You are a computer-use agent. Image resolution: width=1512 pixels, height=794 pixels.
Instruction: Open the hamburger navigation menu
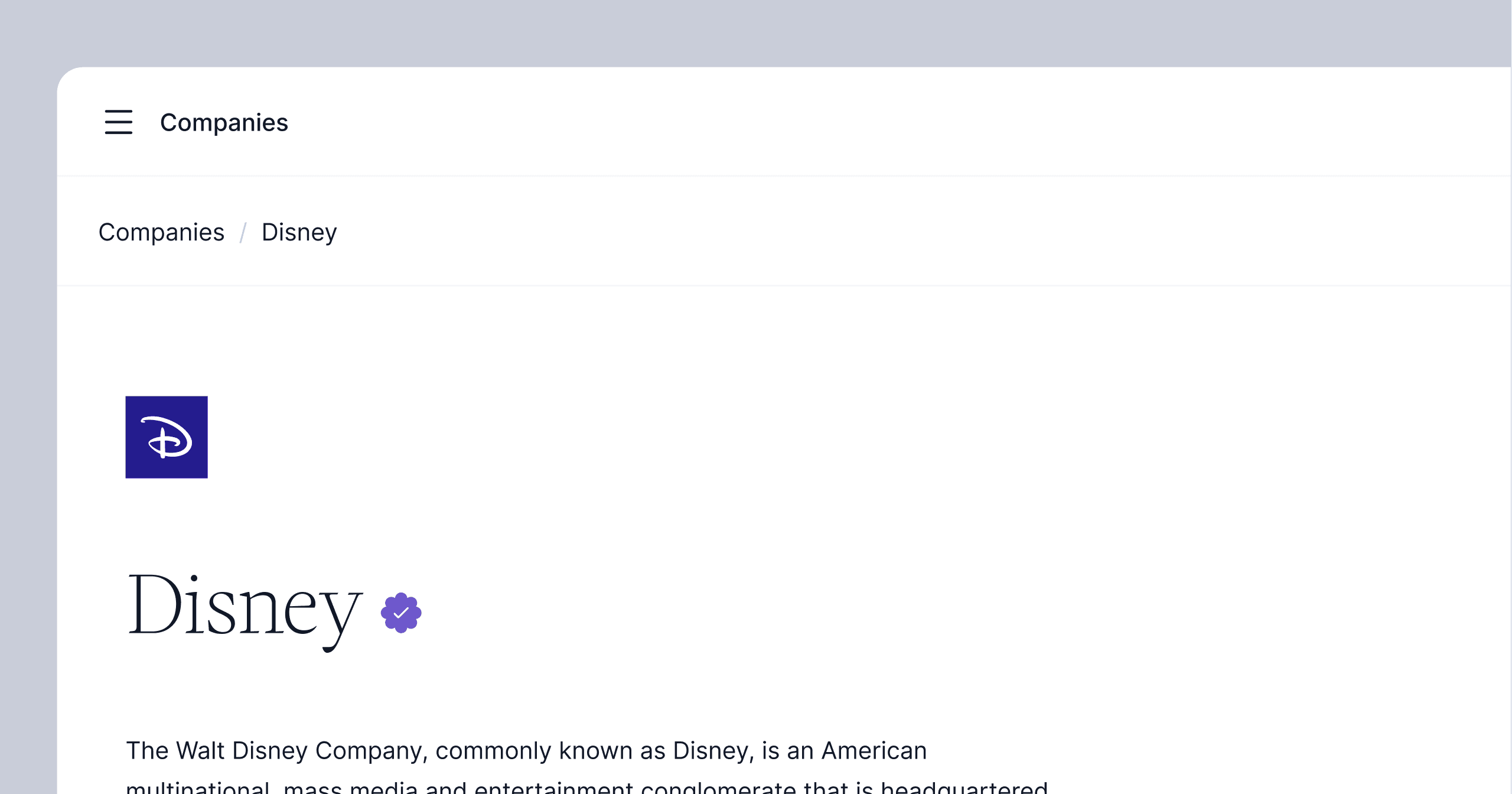click(118, 122)
